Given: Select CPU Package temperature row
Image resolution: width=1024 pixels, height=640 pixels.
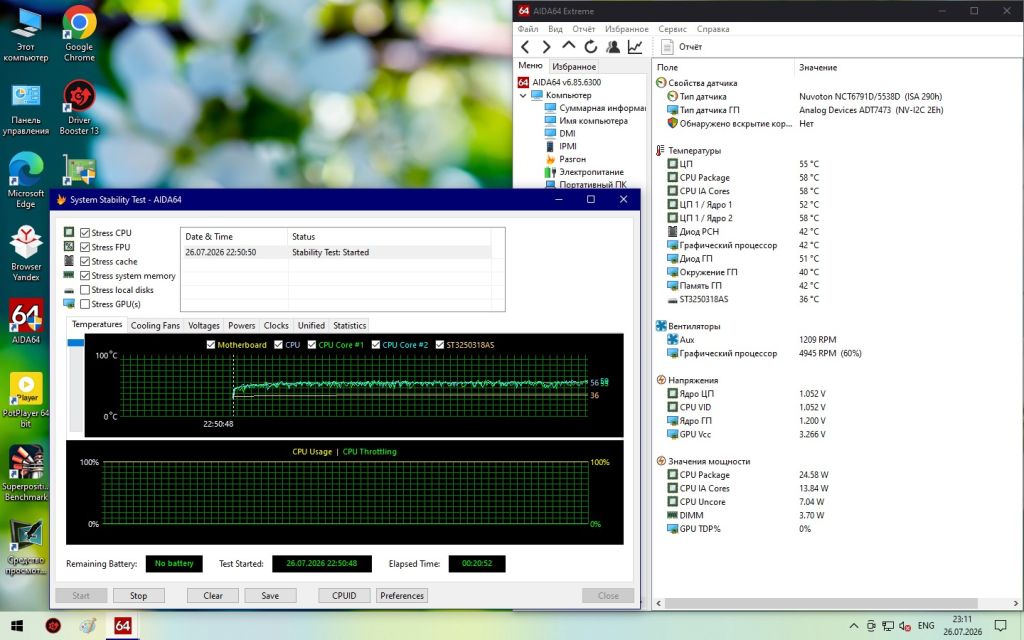Looking at the screenshot, I should [744, 178].
